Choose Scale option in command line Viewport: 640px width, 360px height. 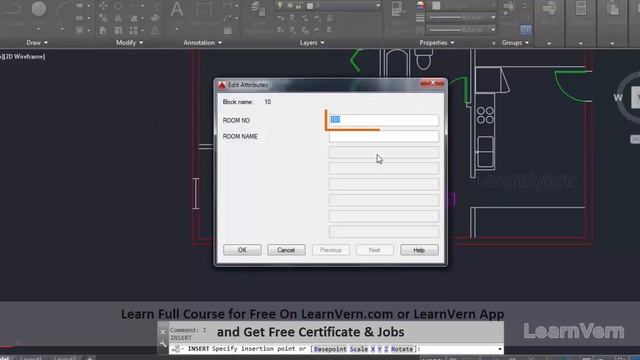point(359,349)
